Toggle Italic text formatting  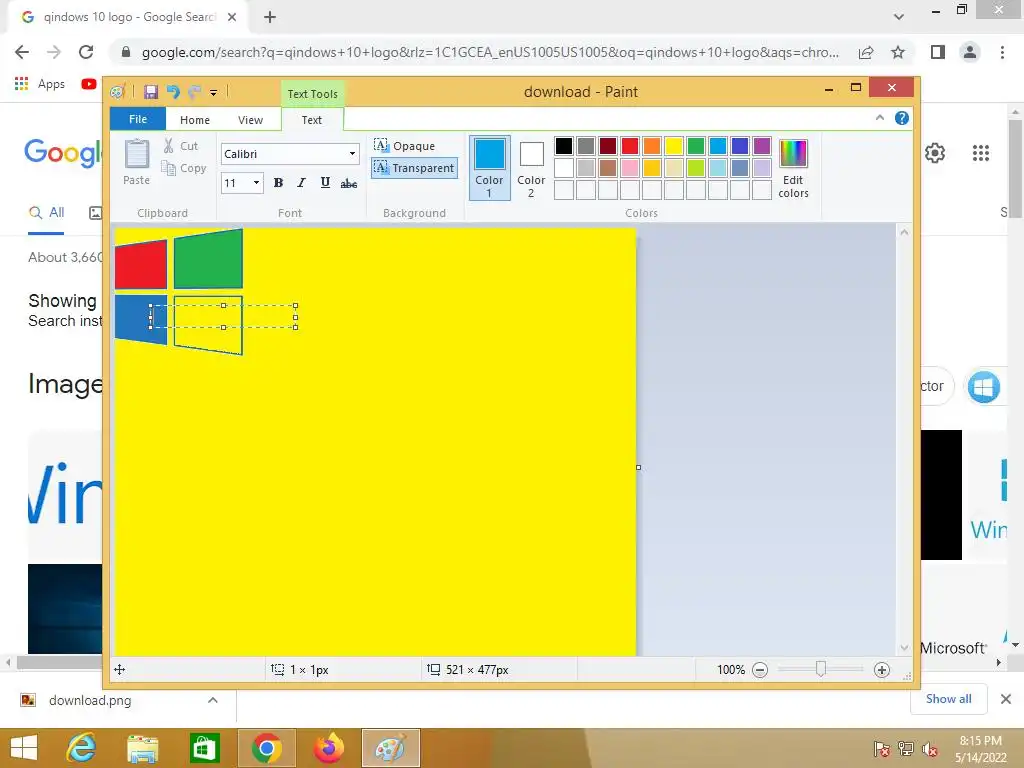point(301,183)
